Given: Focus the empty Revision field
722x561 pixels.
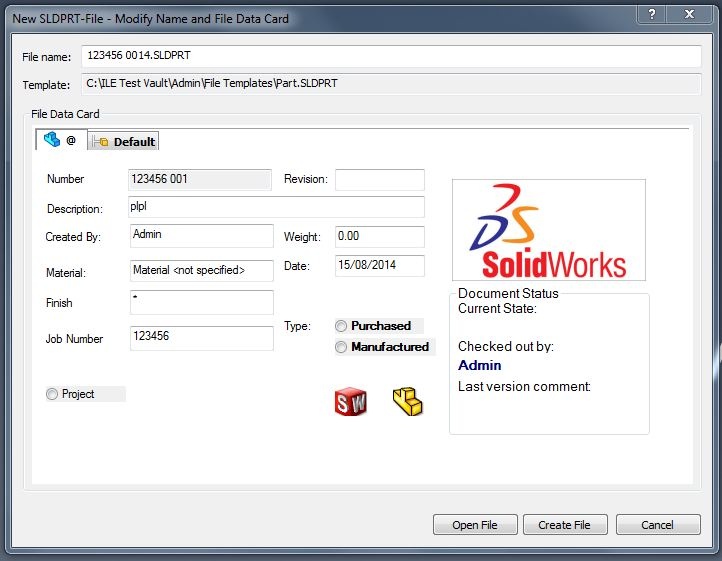Looking at the screenshot, I should point(380,180).
